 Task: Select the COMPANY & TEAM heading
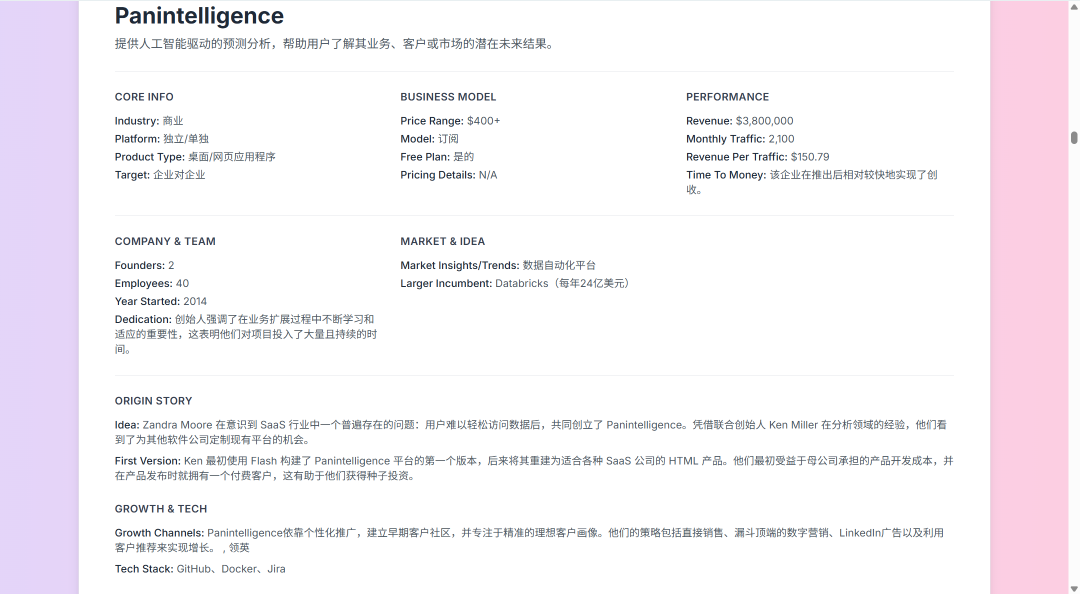165,241
